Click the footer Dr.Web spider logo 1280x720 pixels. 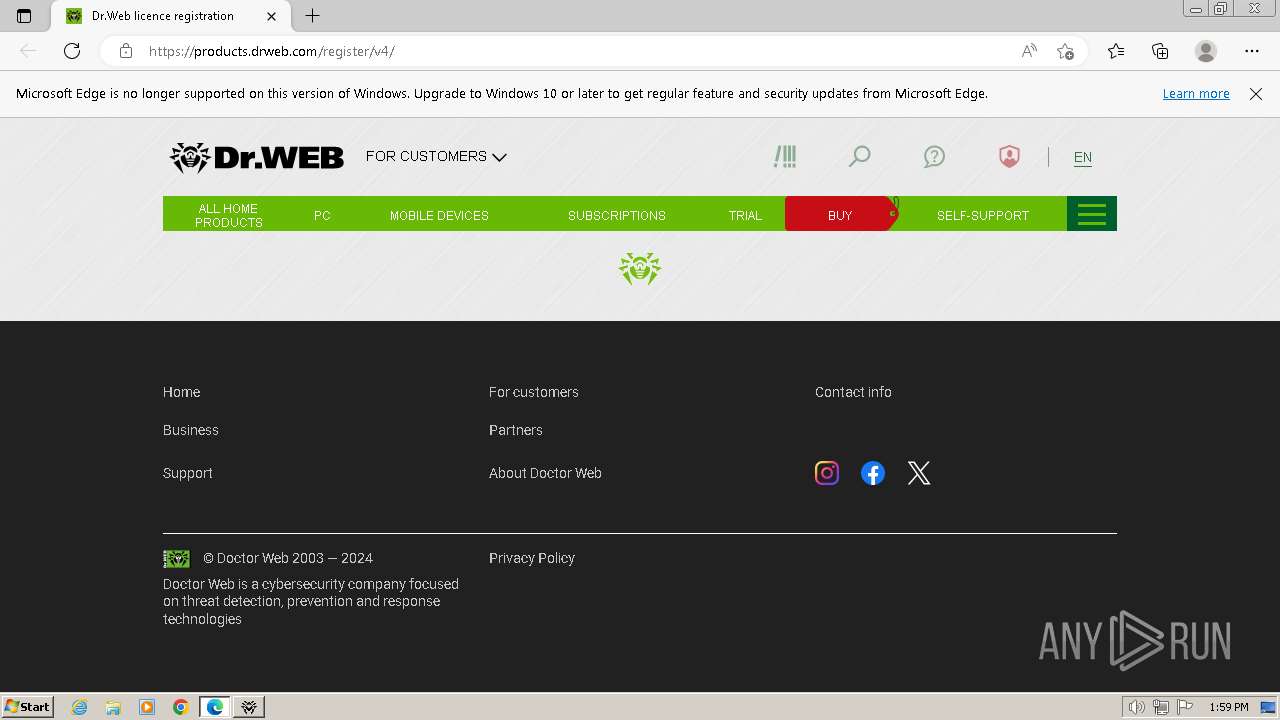coord(176,558)
